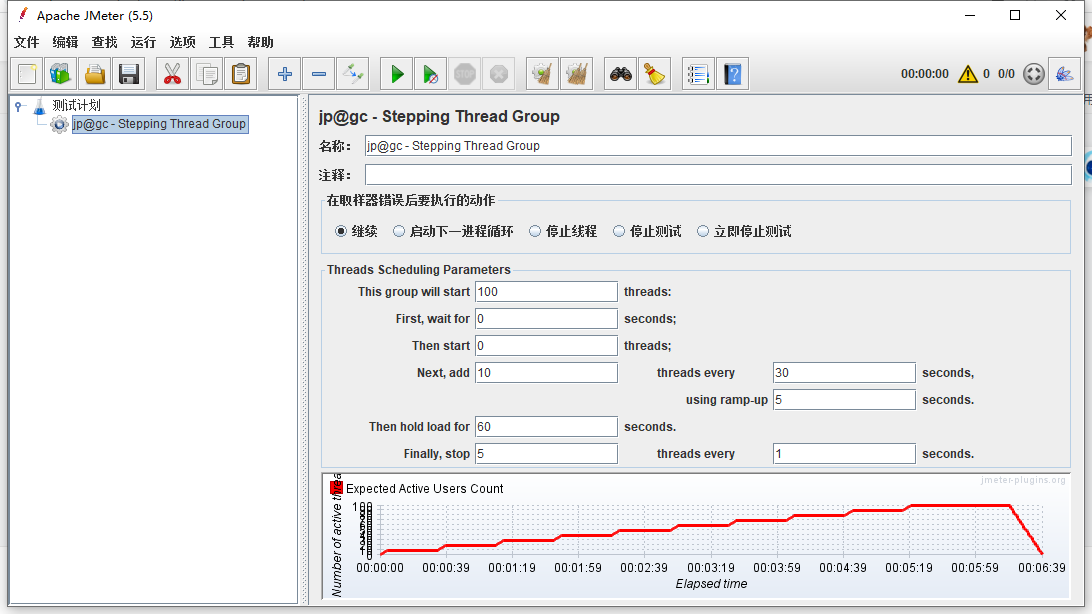Viewport: 1092px width, 614px height.
Task: Clear all results with double broom
Action: (577, 74)
